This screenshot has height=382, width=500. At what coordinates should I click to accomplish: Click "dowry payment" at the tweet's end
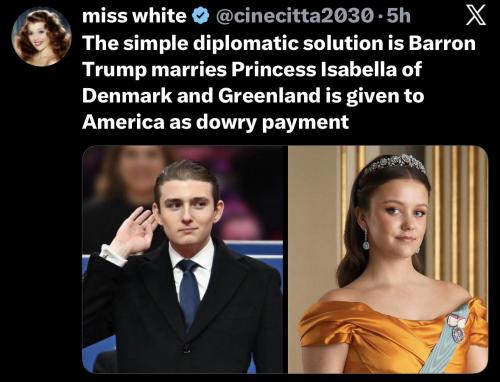tap(272, 123)
